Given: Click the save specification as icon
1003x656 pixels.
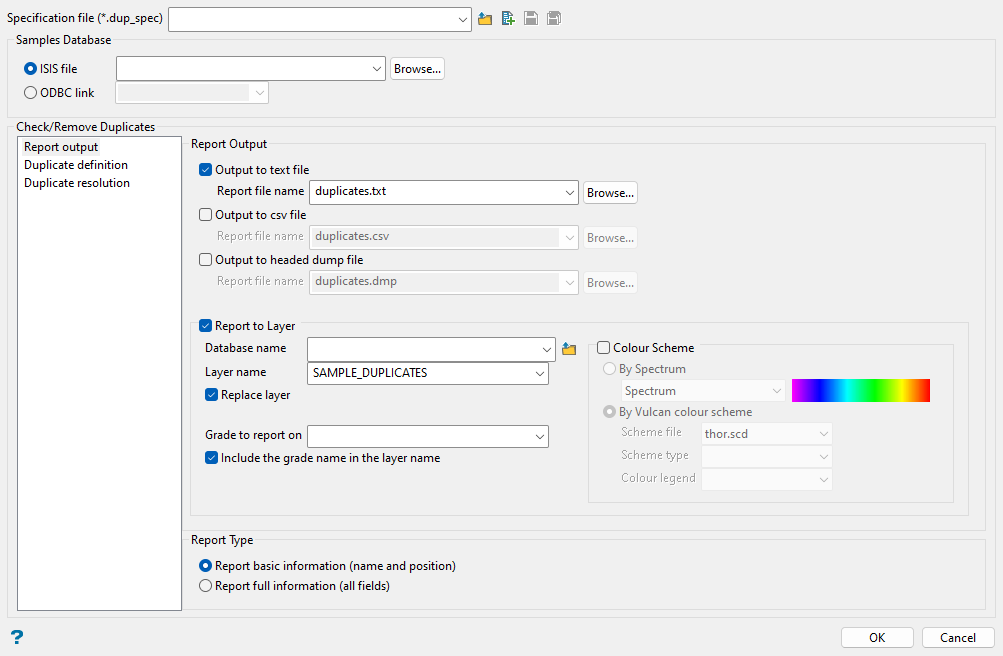Looking at the screenshot, I should coord(553,19).
